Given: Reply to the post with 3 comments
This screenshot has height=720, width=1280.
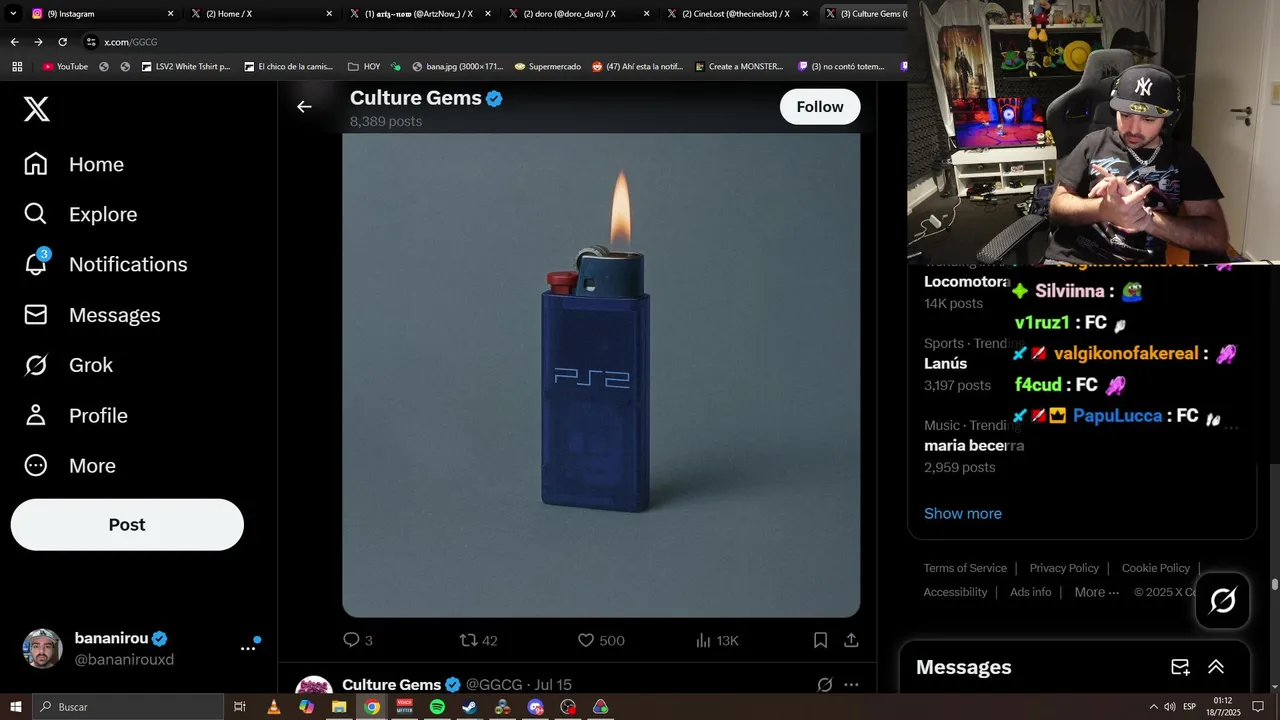Looking at the screenshot, I should 358,640.
